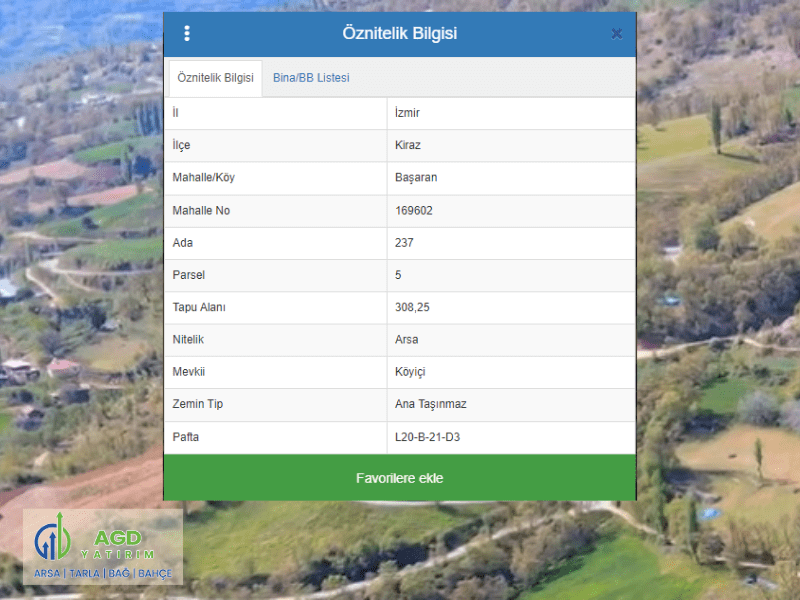Click the Mevkii value Köyiçi
The height and width of the screenshot is (600, 800).
[410, 372]
